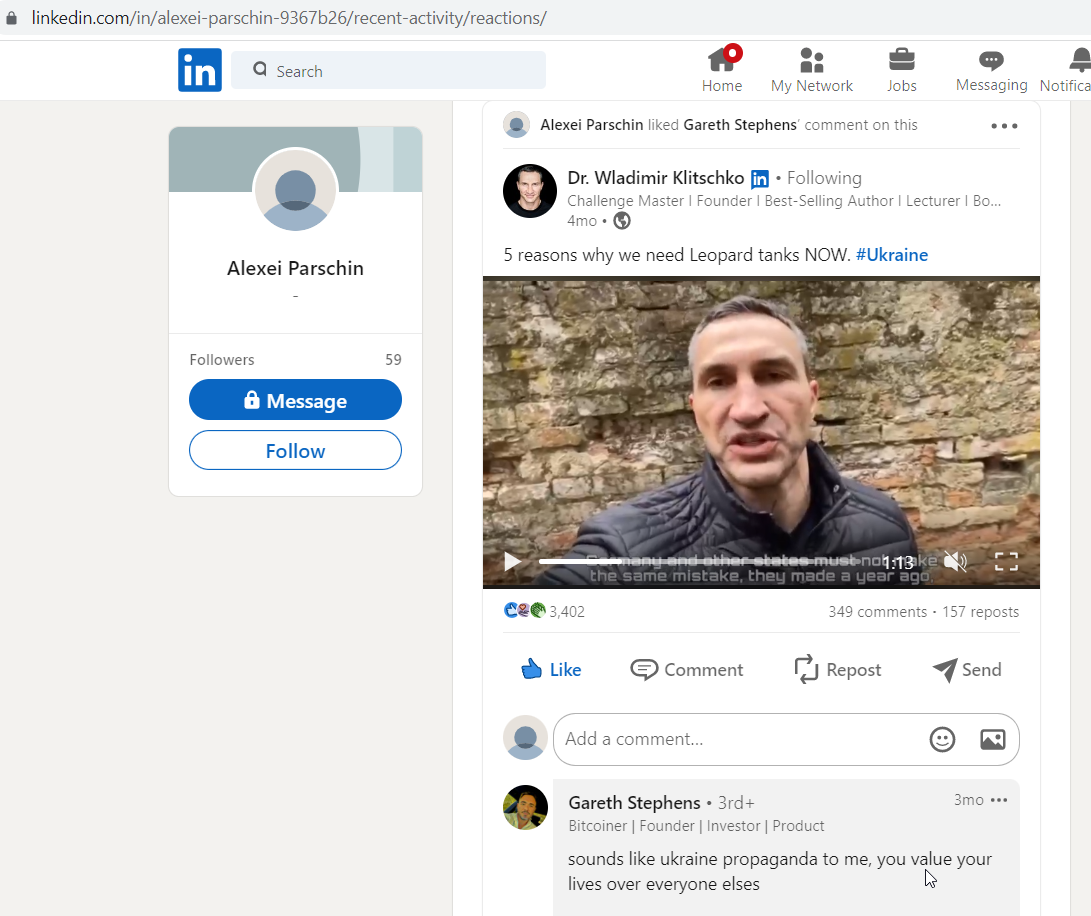The image size is (1091, 916).
Task: Click the Comment button
Action: (687, 670)
